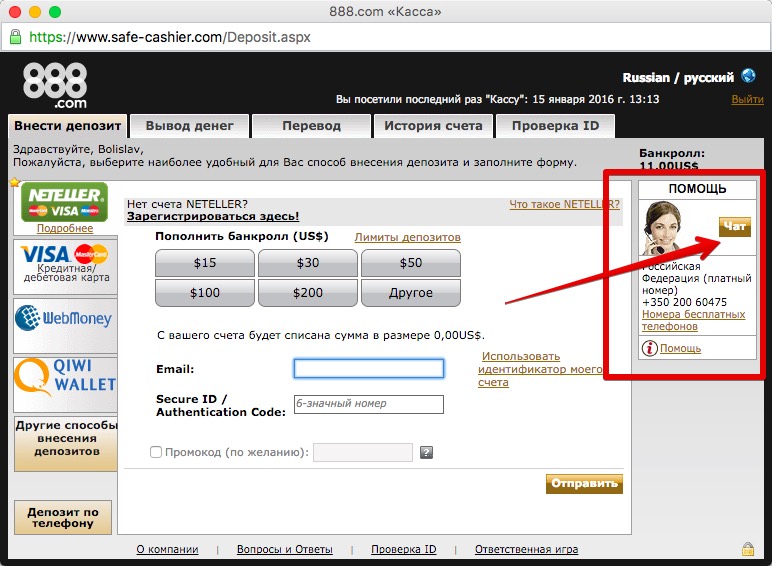This screenshot has width=772, height=566.
Task: Select the $200 deposit amount
Action: 308,293
